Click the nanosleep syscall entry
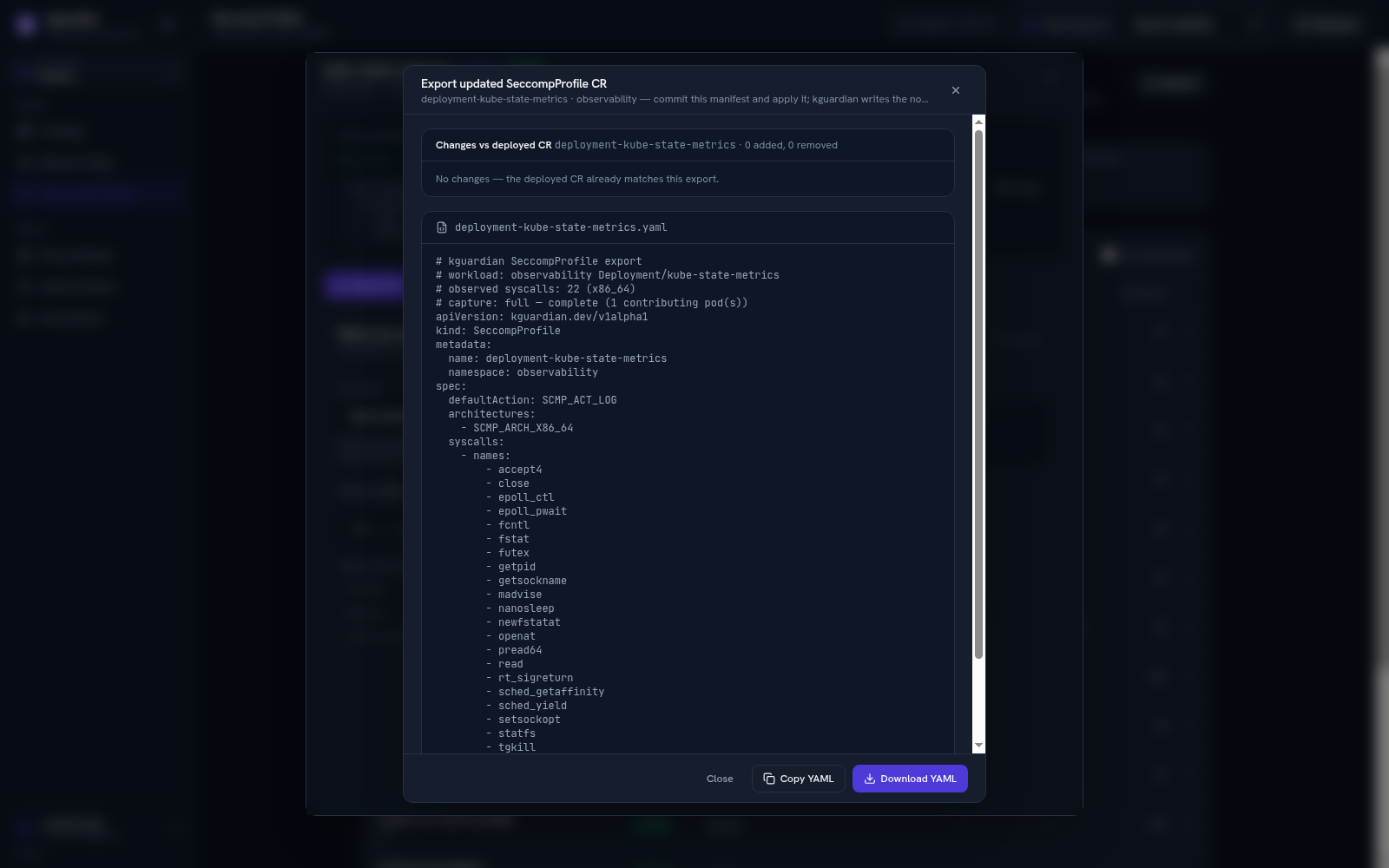1389x868 pixels. (526, 608)
